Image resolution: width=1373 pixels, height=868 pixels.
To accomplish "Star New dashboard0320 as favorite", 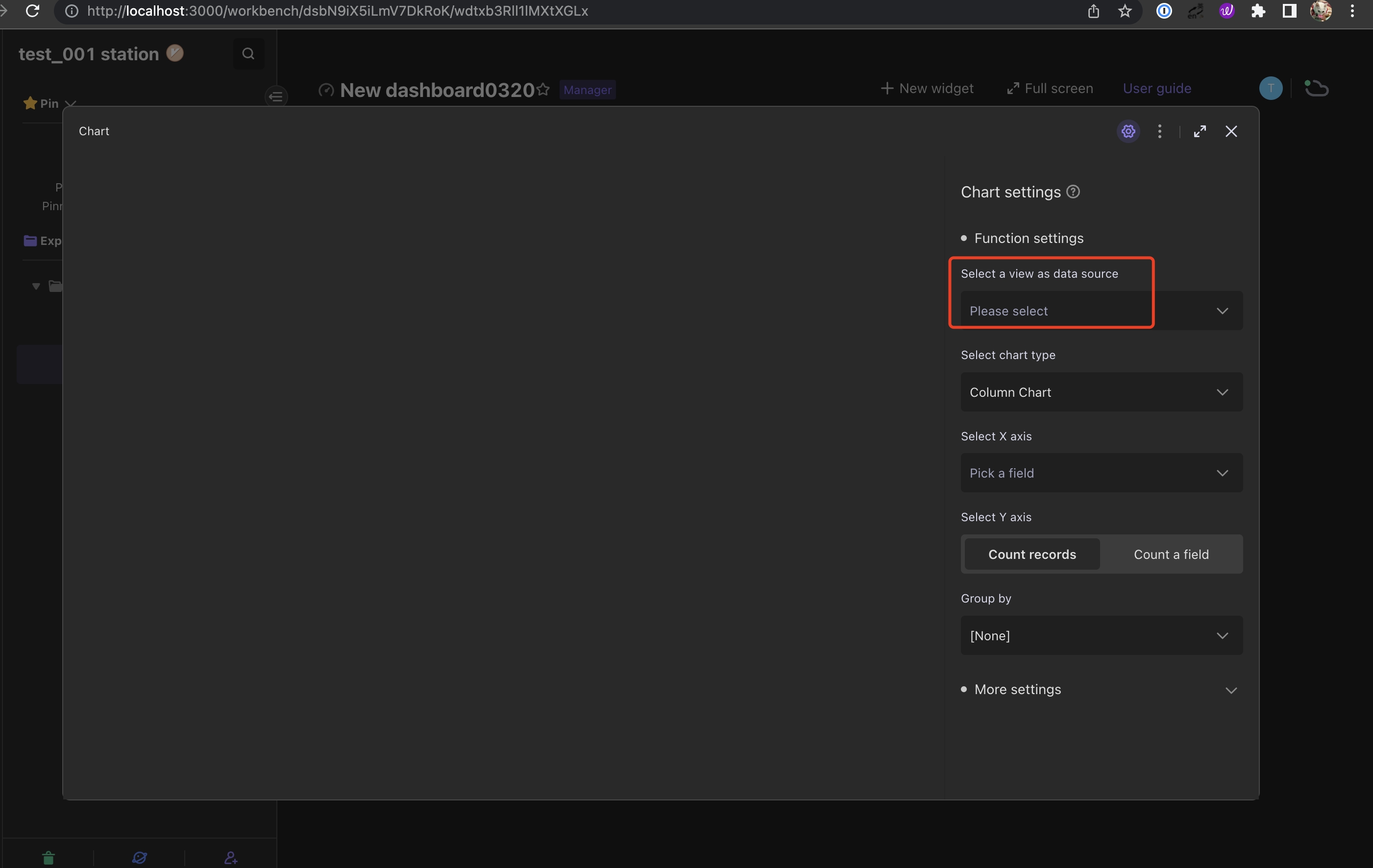I will point(543,90).
